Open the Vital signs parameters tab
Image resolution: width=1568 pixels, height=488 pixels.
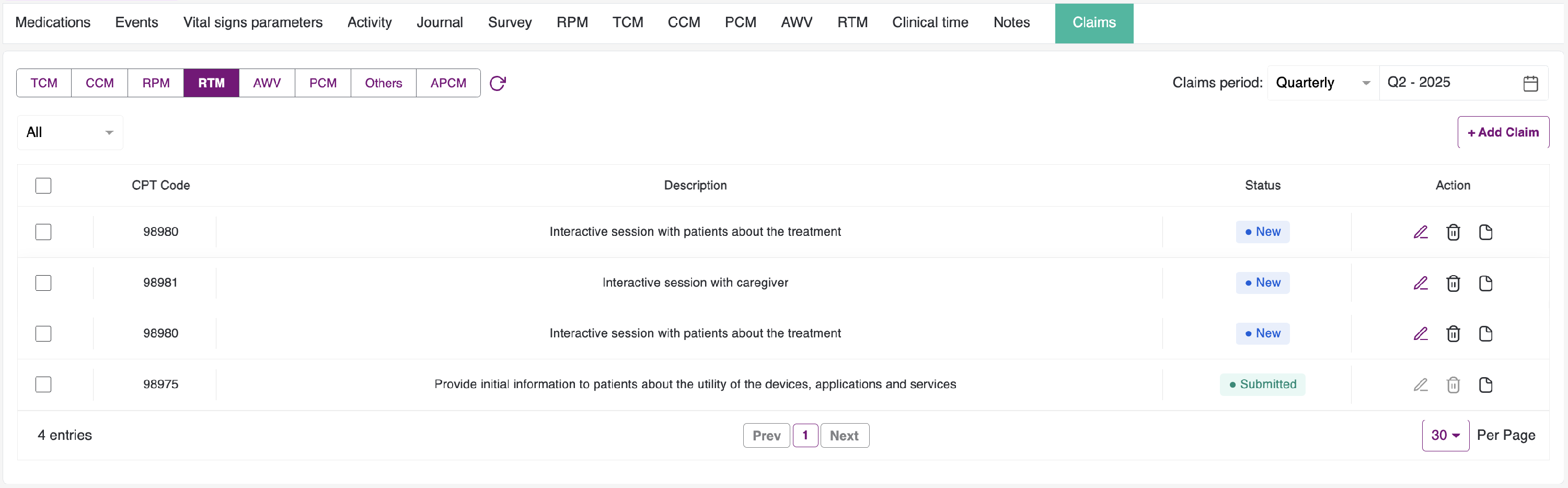[x=252, y=22]
